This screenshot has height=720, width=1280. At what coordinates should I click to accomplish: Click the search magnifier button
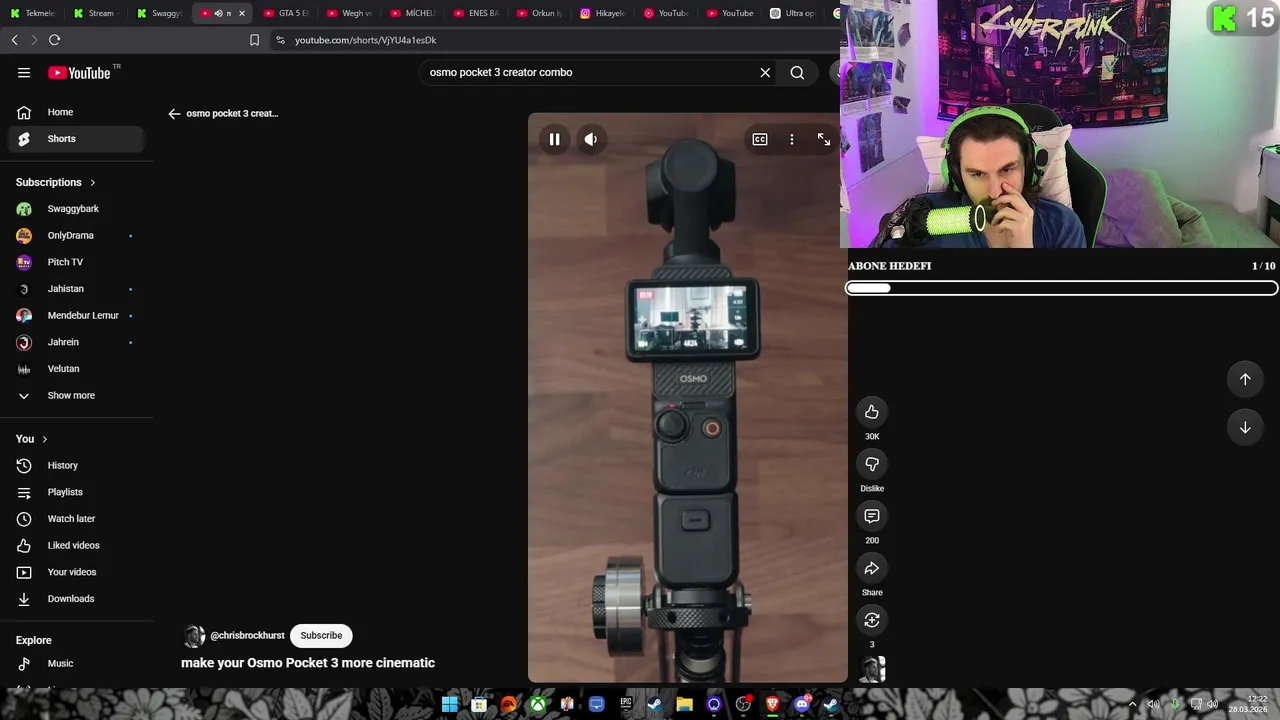coord(797,72)
